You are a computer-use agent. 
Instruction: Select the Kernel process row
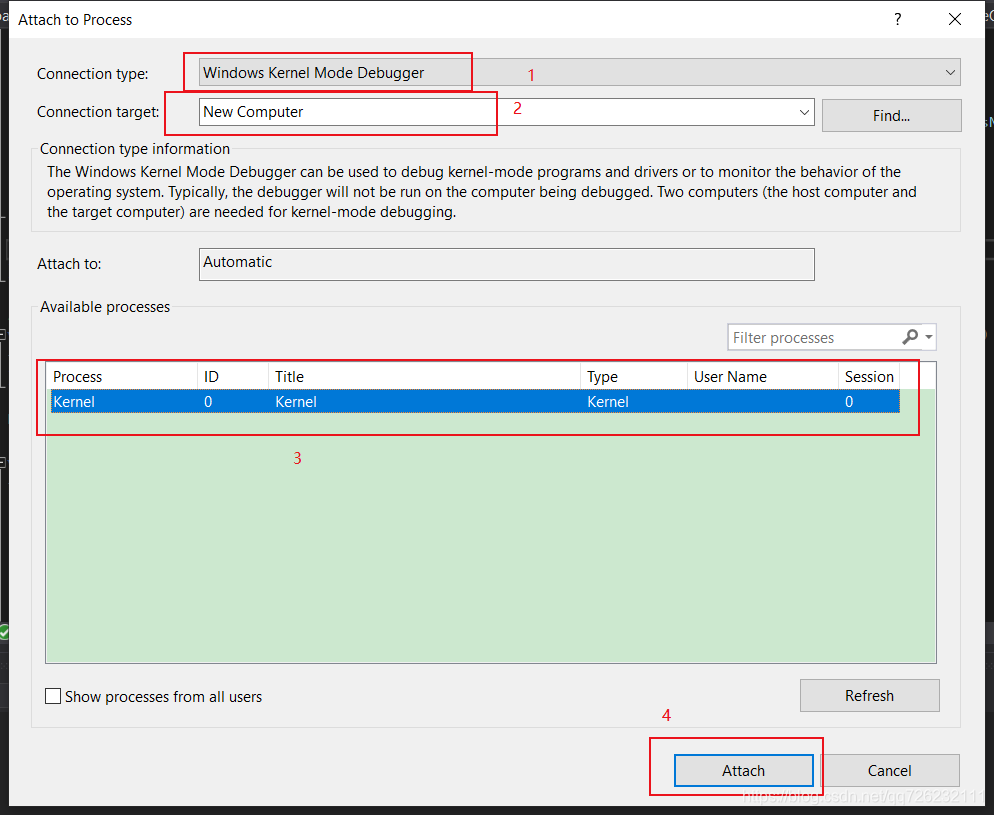[475, 402]
